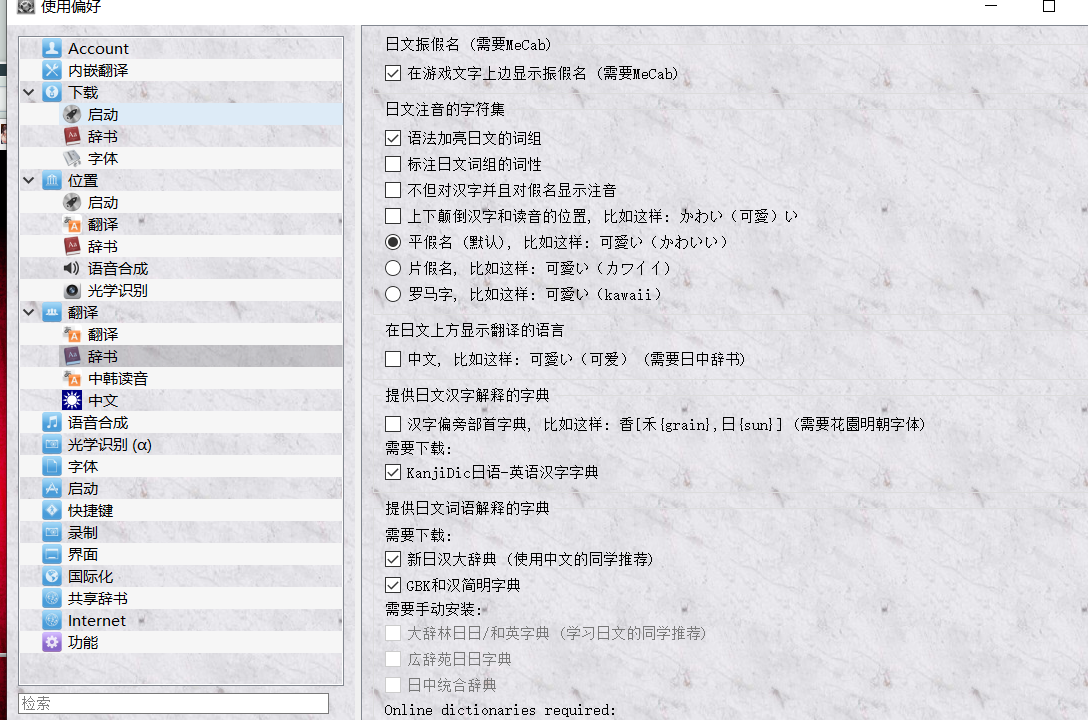This screenshot has height=720, width=1088.
Task: Check 汉字偏旁部首字典 checkbox
Action: (393, 424)
